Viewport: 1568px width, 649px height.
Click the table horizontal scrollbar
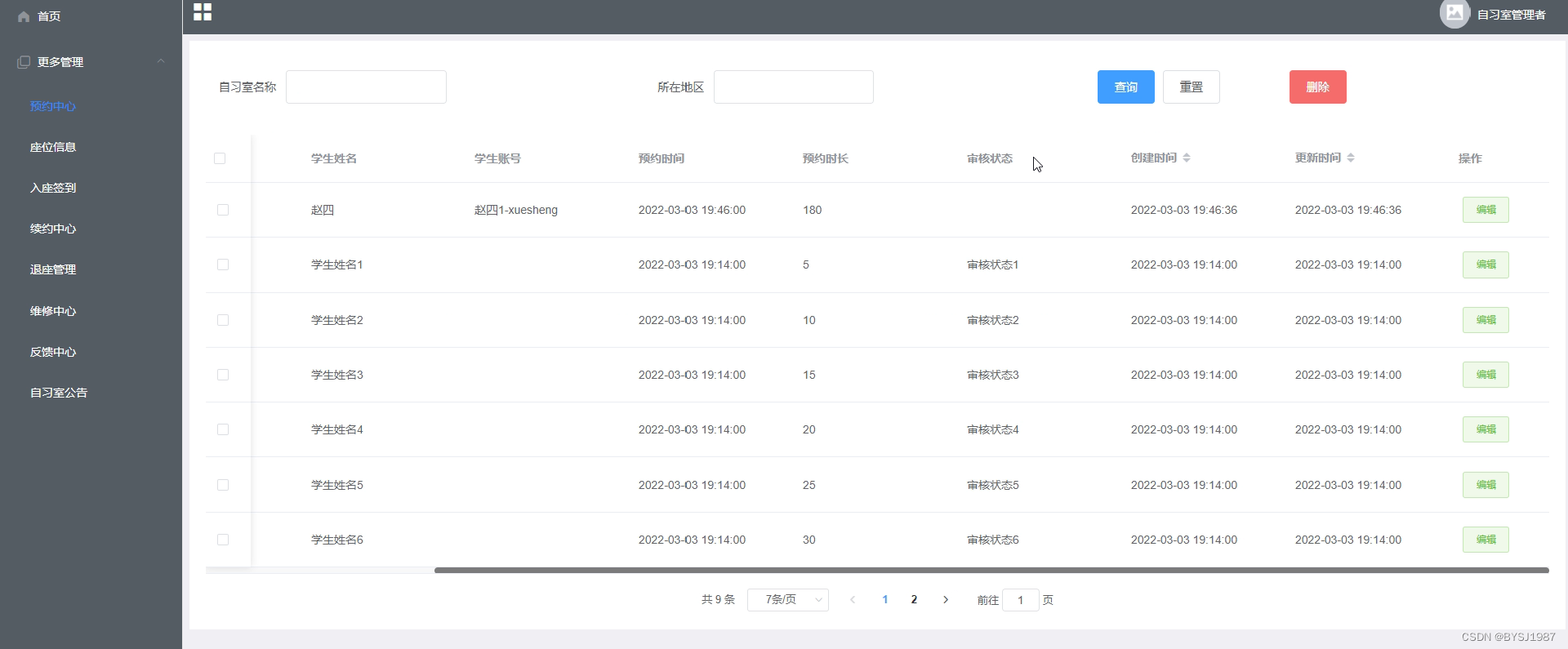(991, 571)
